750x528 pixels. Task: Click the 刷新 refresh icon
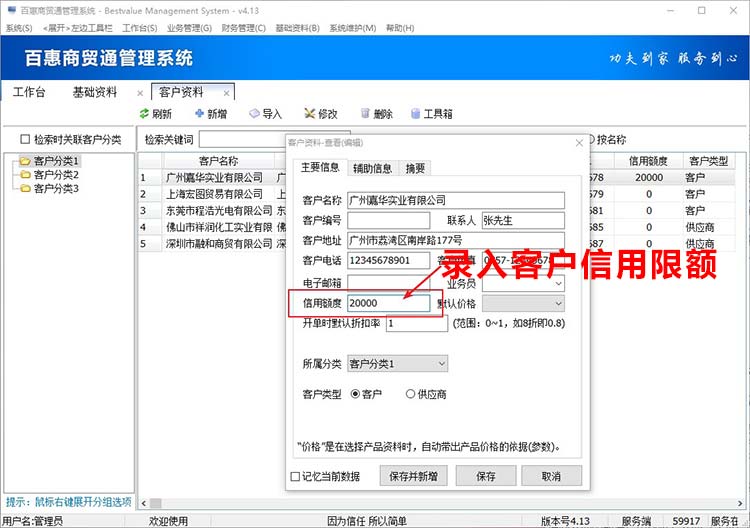click(x=144, y=113)
